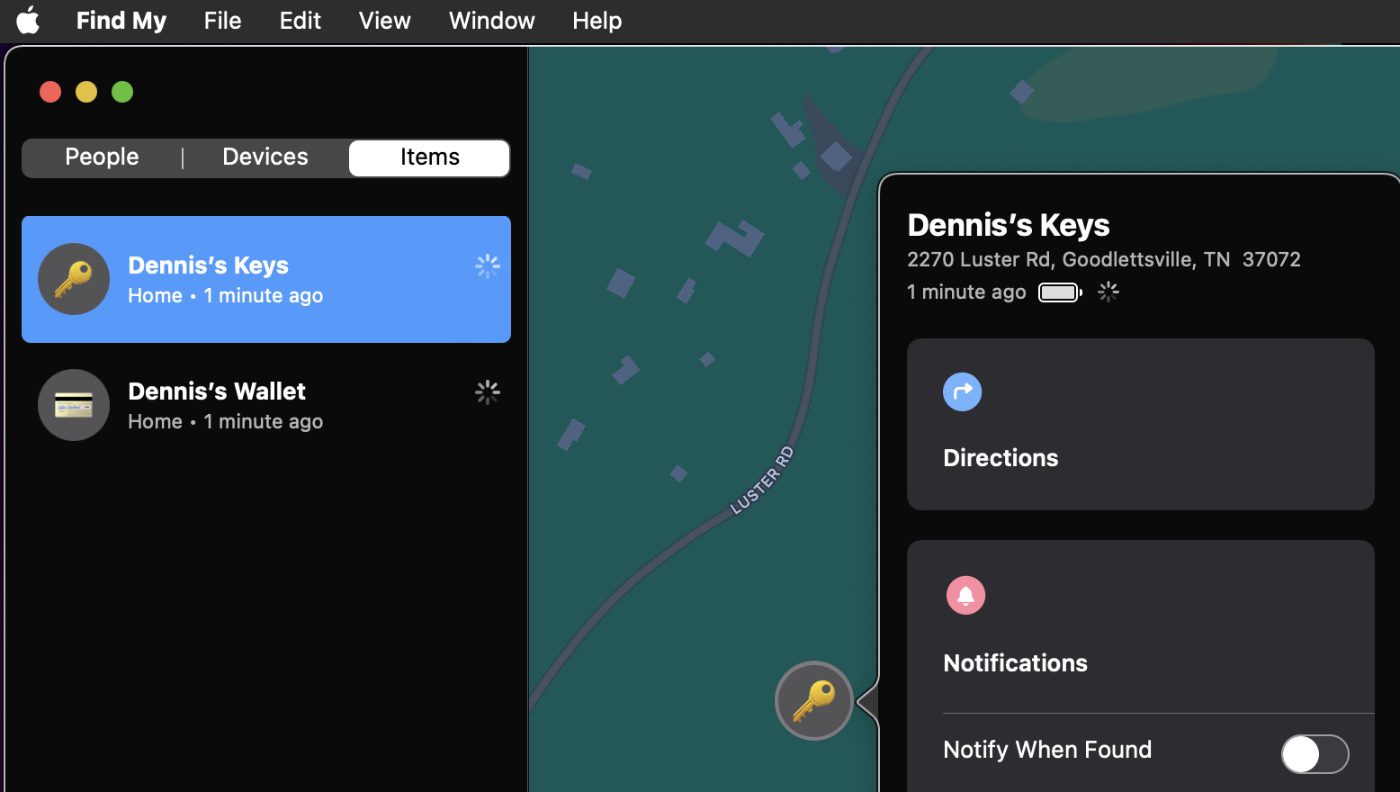Click the pink Notifications bell icon
1400x792 pixels.
pyautogui.click(x=965, y=596)
